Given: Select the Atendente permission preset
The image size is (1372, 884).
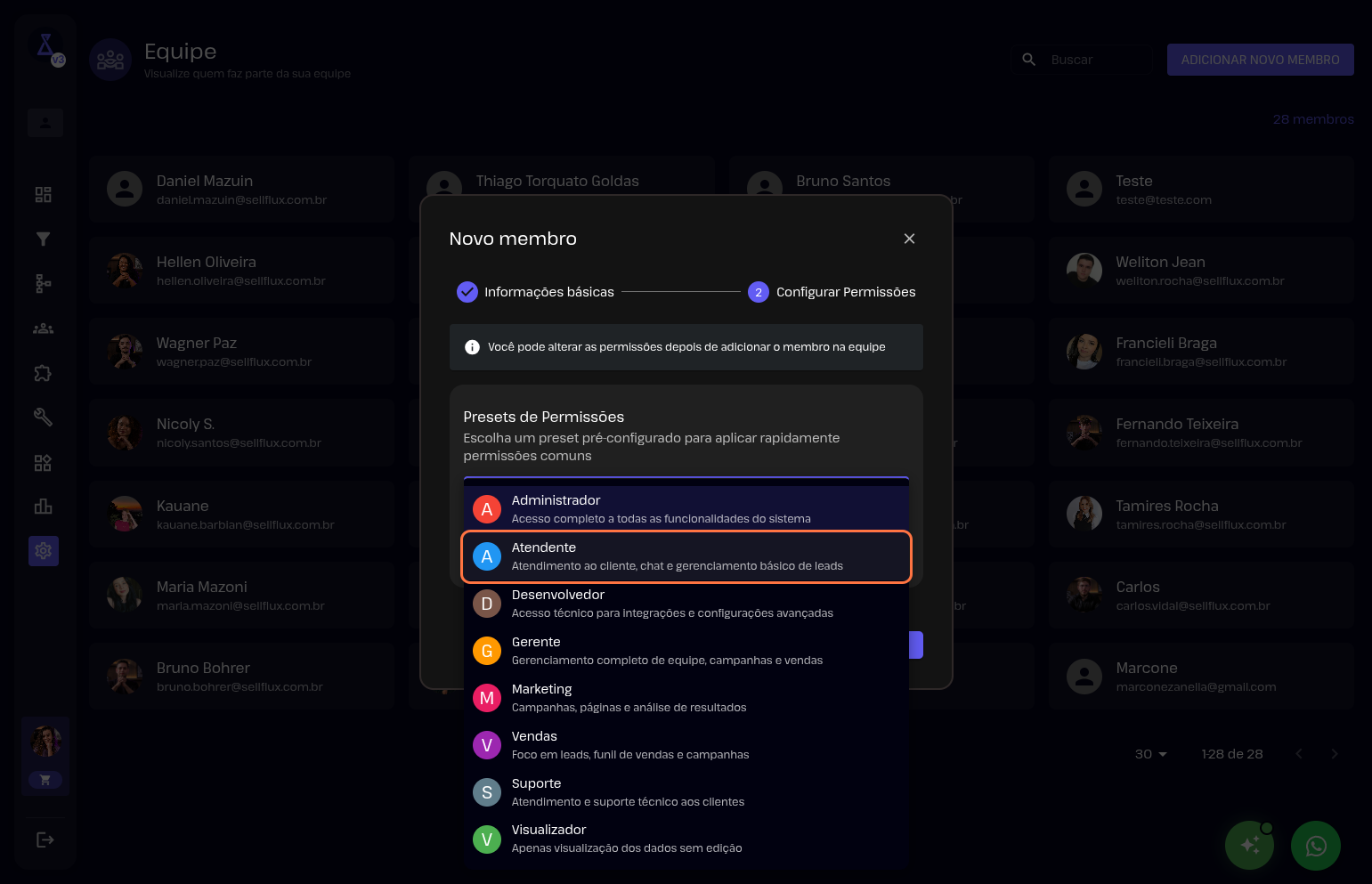Looking at the screenshot, I should click(x=686, y=556).
